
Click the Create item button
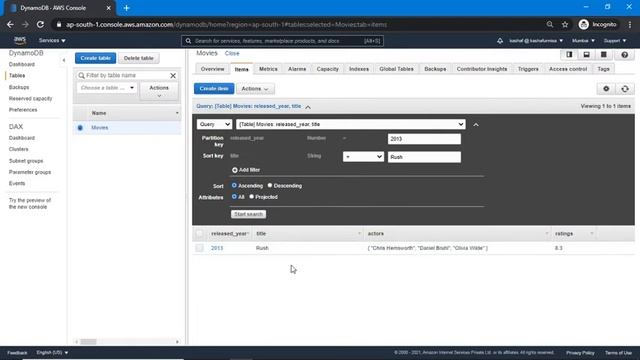[x=214, y=89]
